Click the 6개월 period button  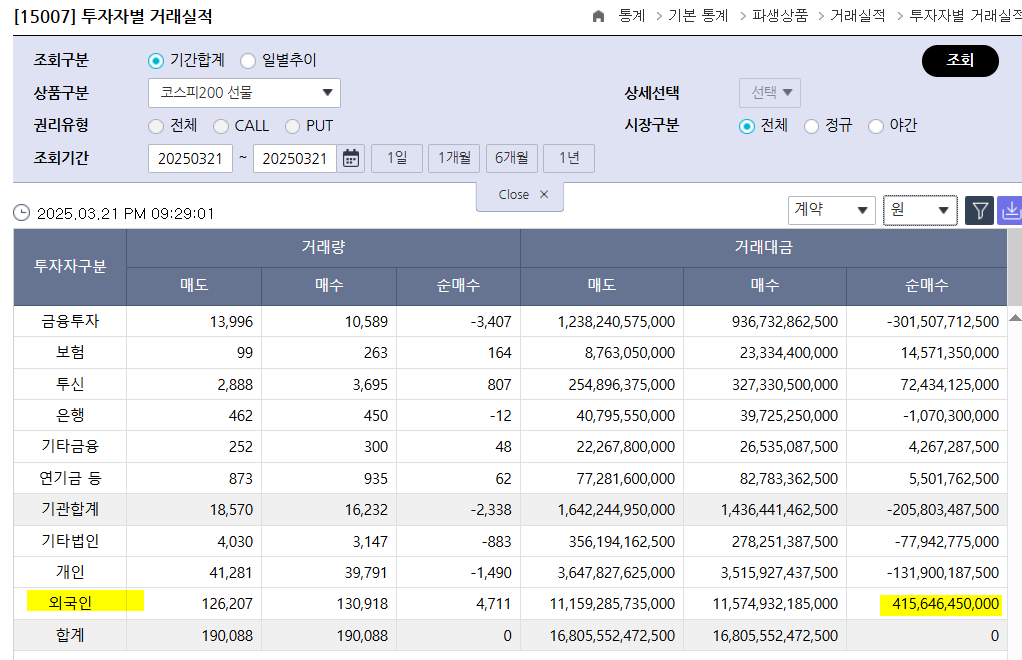point(512,158)
